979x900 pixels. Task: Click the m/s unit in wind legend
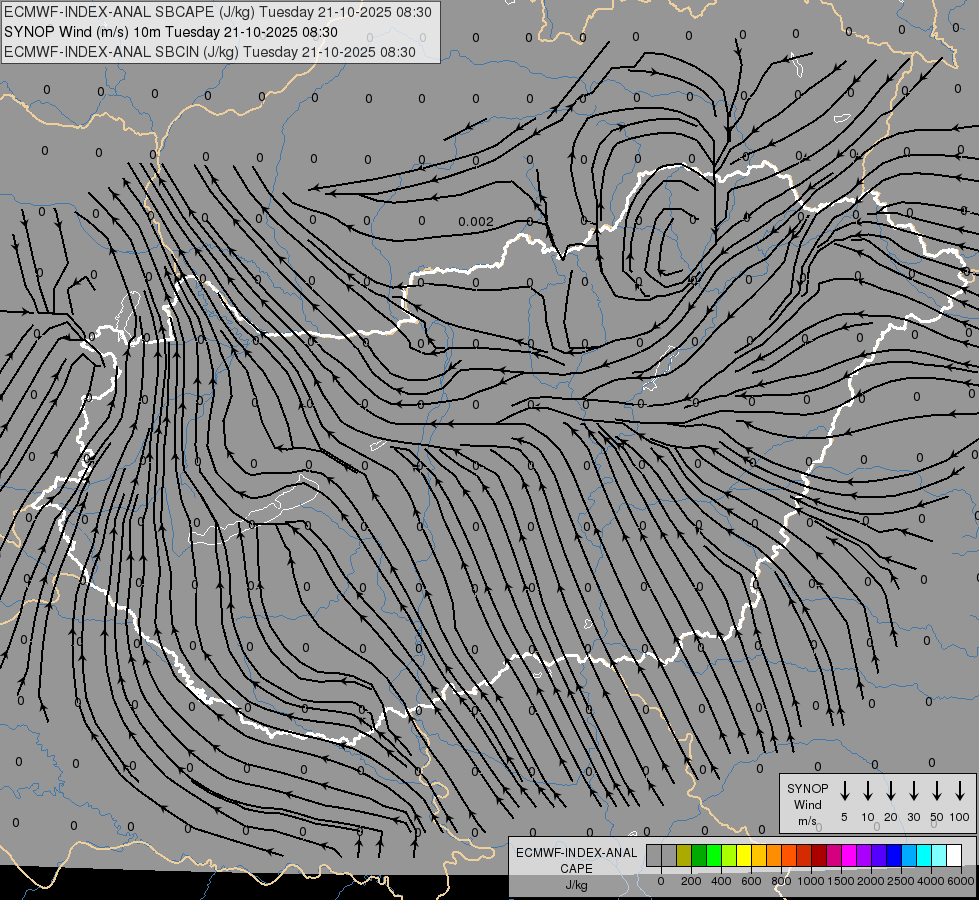pos(807,821)
